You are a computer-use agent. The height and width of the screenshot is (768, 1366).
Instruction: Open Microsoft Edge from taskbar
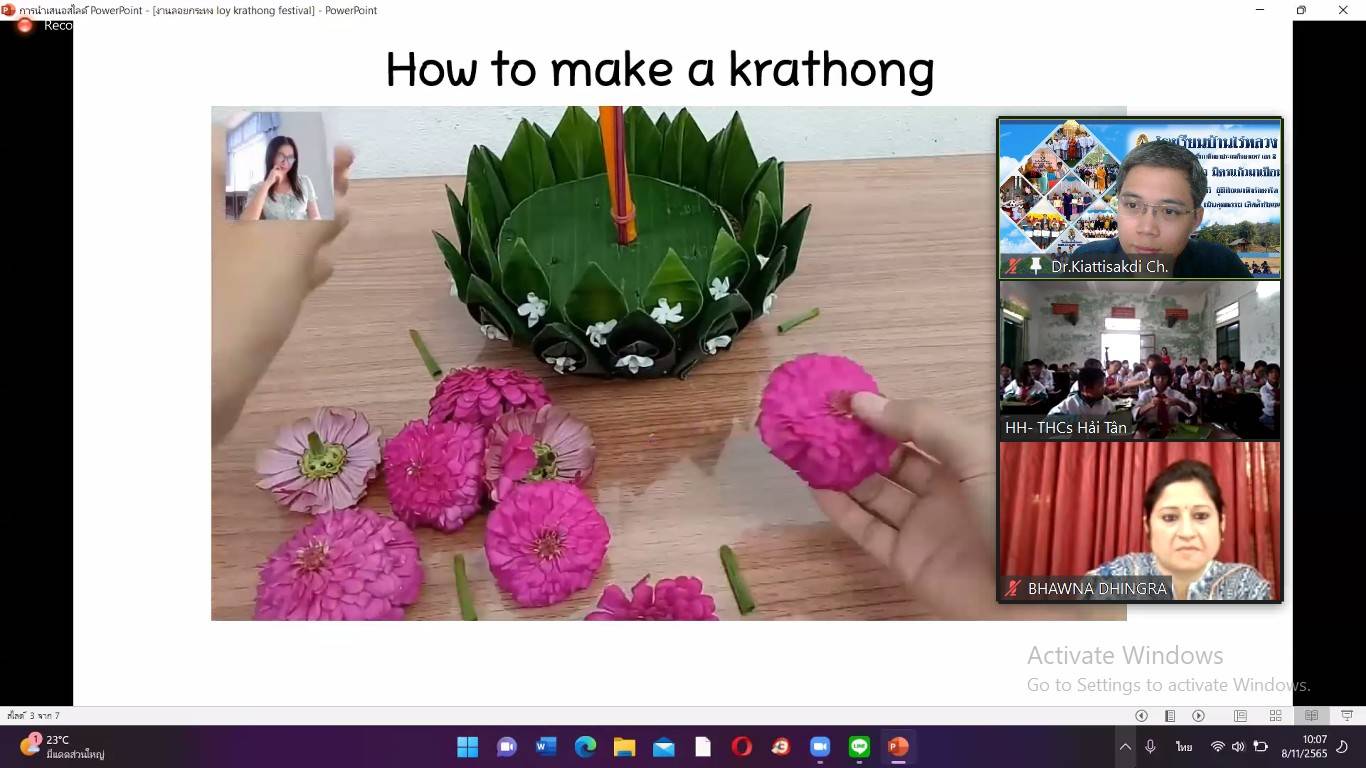click(x=585, y=747)
